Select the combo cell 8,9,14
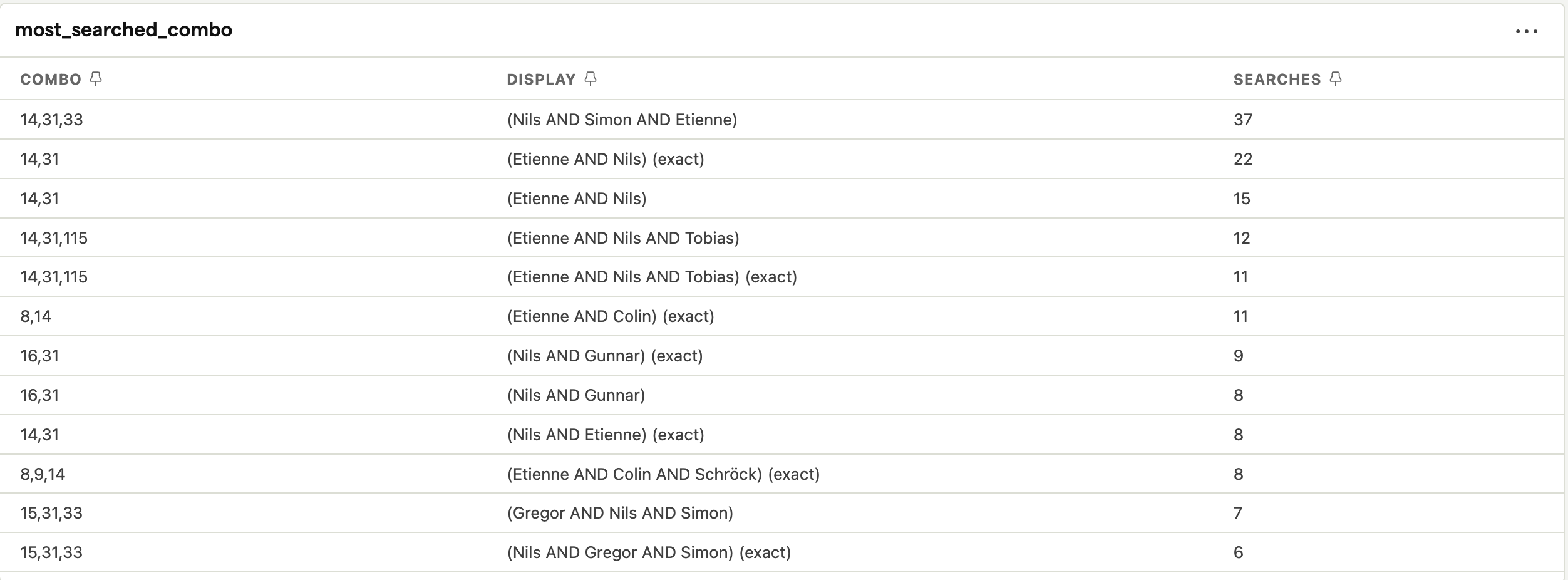This screenshot has width=1568, height=580. [43, 474]
